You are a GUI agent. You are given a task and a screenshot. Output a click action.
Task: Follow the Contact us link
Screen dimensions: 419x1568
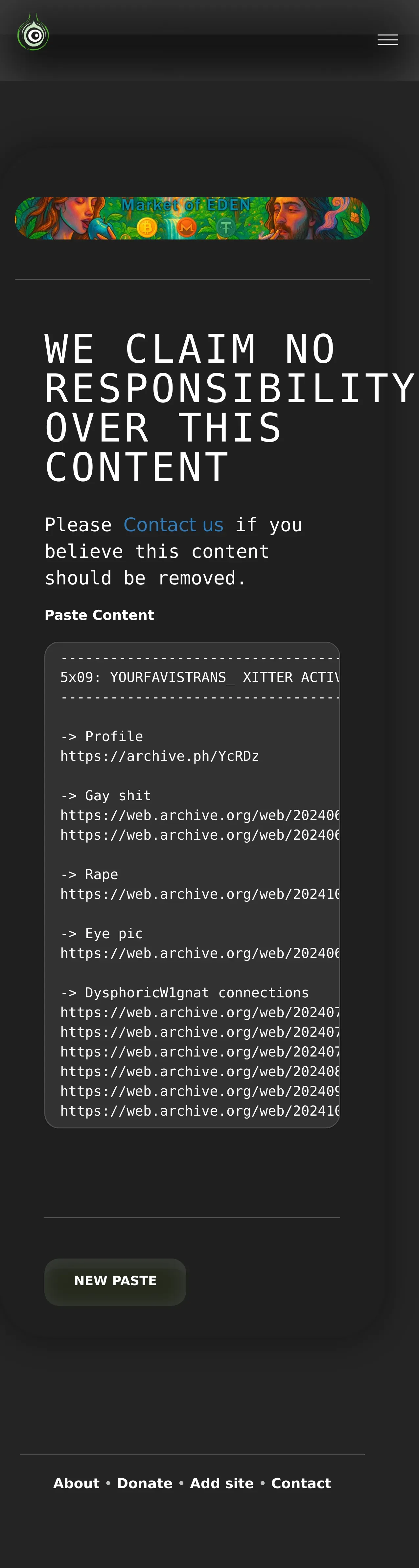click(x=173, y=525)
